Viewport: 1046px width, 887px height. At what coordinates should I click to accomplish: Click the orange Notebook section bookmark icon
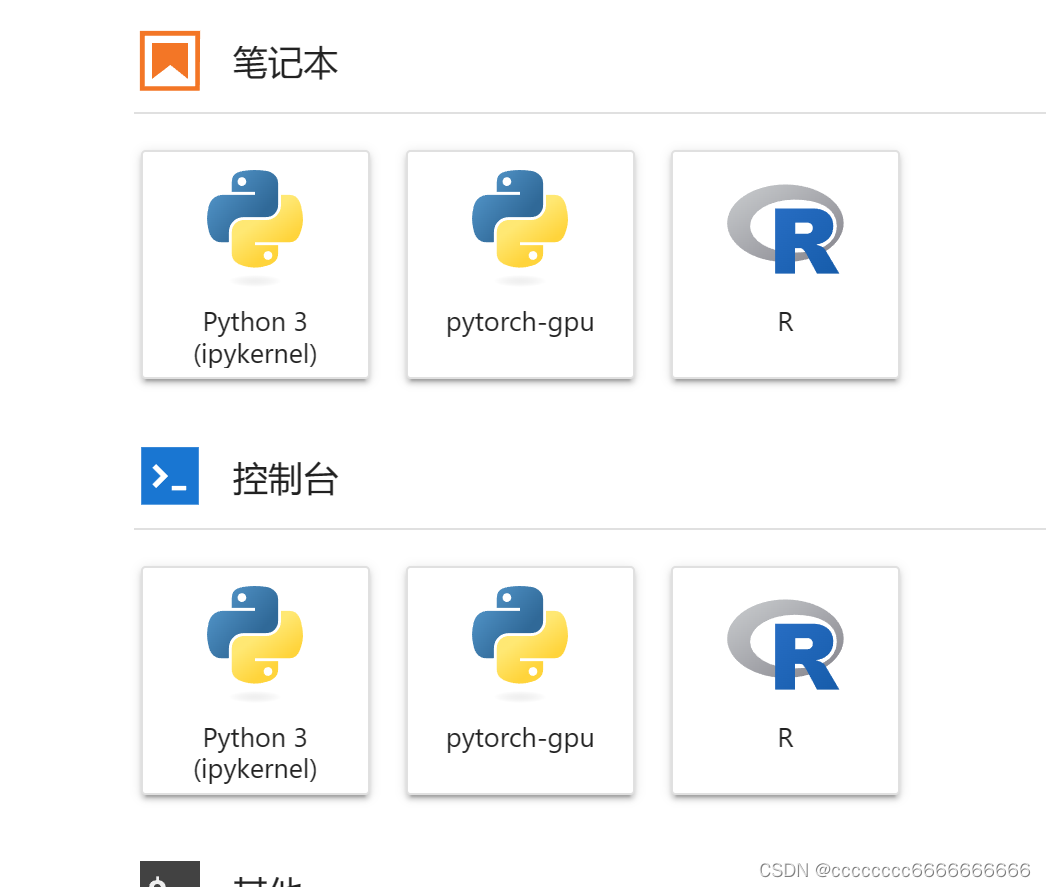(x=169, y=60)
